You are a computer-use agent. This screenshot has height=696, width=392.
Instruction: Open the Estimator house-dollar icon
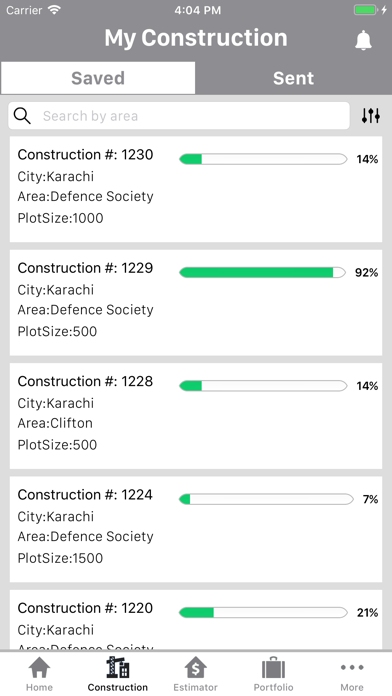(x=195, y=667)
